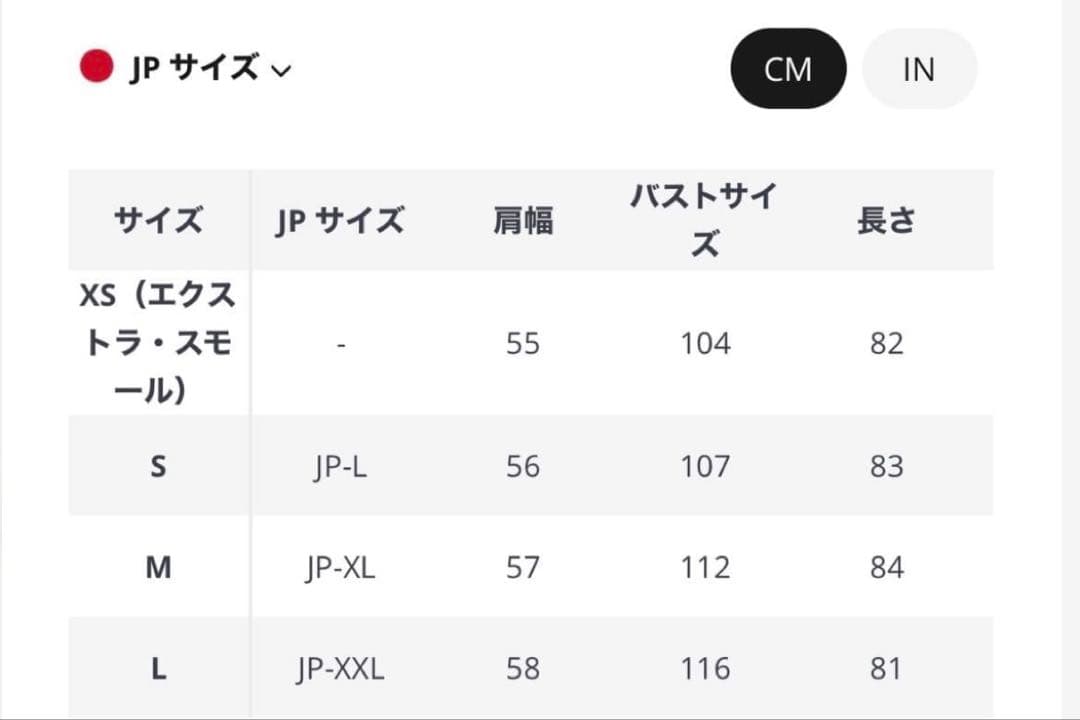Viewport: 1080px width, 720px height.
Task: Click the バストサイズ column heading
Action: coord(706,218)
